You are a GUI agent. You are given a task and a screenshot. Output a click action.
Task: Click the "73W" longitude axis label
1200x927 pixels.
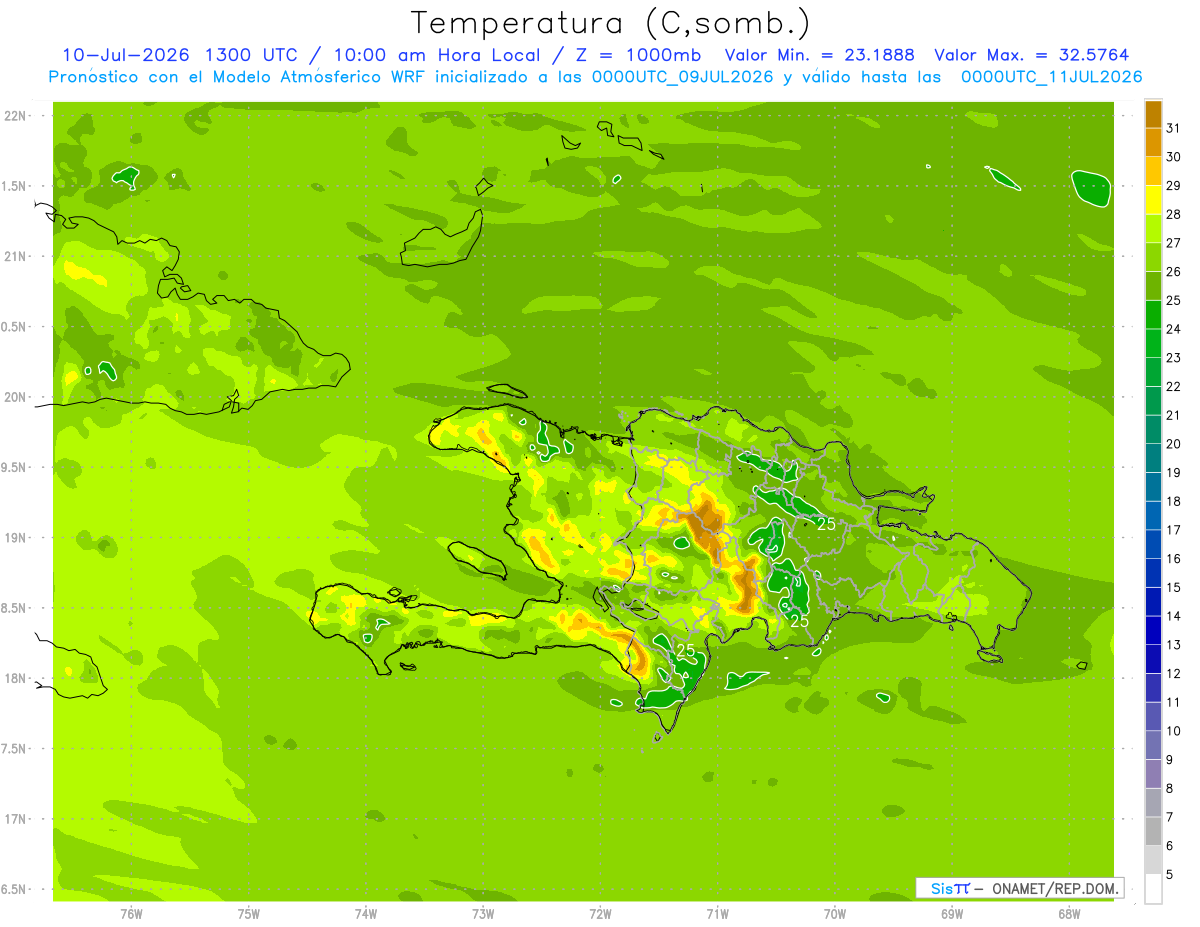[483, 914]
